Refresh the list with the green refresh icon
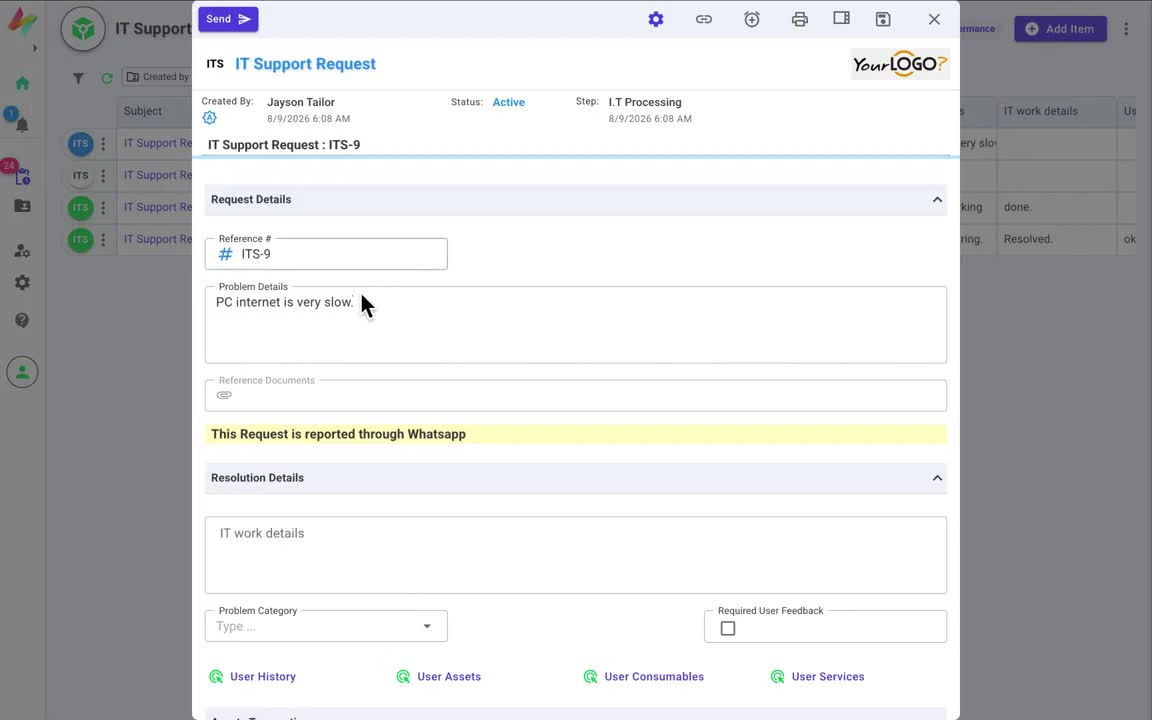The image size is (1152, 720). pyautogui.click(x=107, y=77)
